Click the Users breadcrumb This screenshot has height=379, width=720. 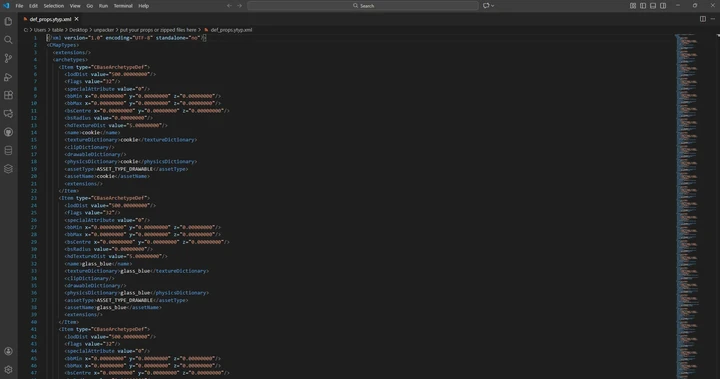coord(40,30)
